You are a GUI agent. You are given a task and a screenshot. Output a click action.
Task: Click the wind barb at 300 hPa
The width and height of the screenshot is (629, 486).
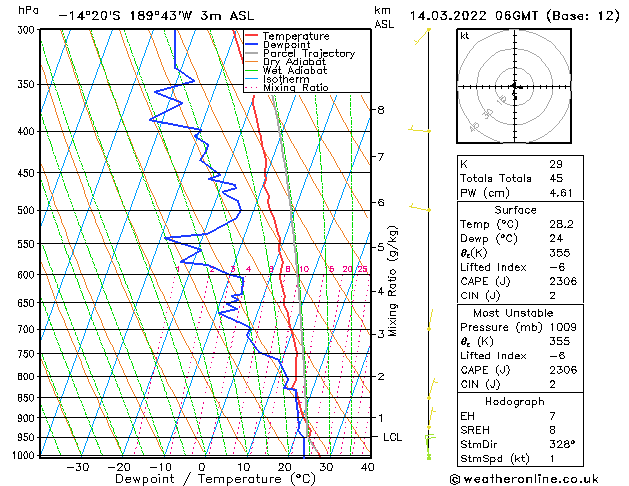click(428, 31)
